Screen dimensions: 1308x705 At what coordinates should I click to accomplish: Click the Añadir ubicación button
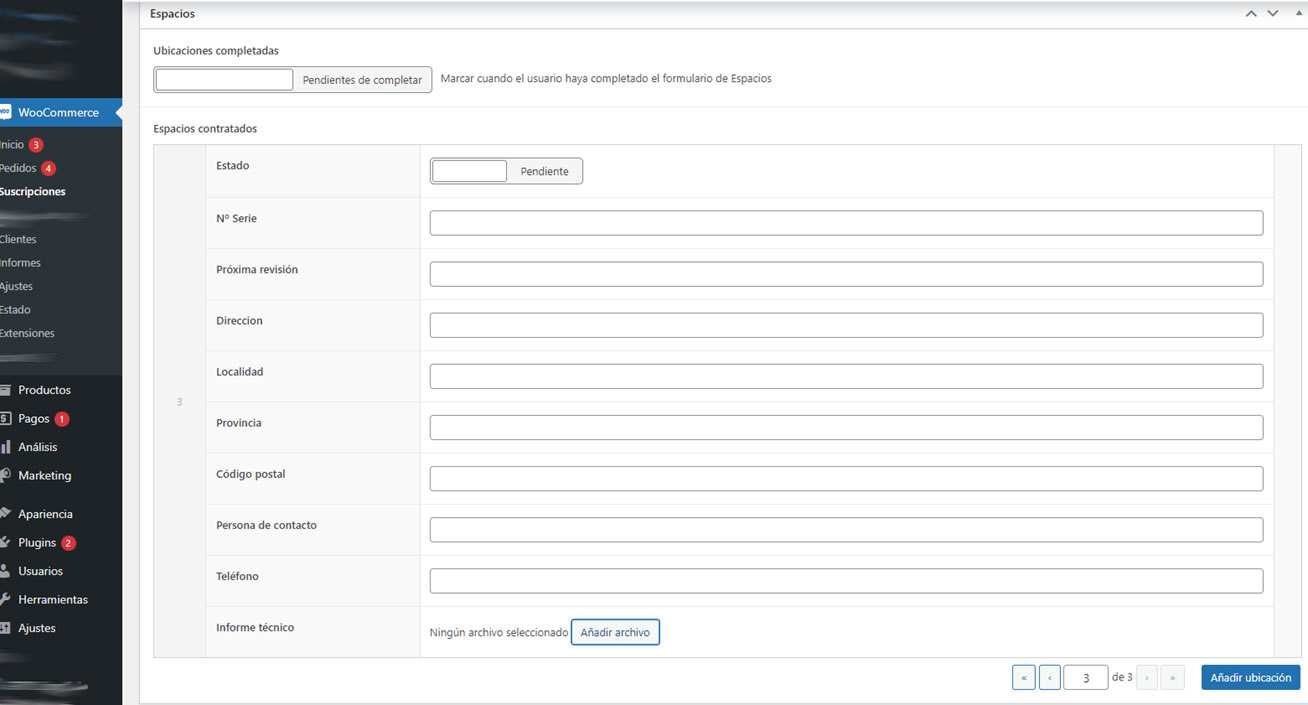[1251, 677]
